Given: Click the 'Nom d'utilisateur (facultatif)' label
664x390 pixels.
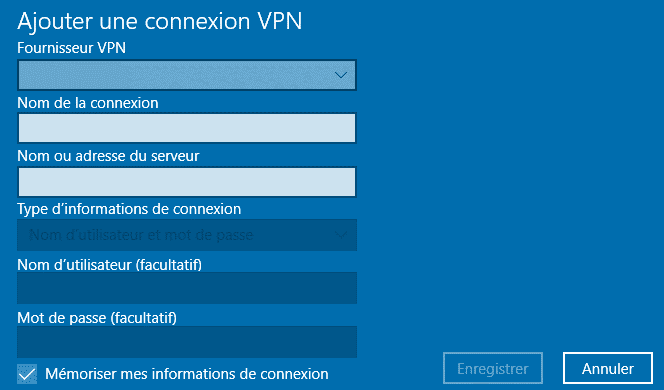Looking at the screenshot, I should (x=110, y=265).
